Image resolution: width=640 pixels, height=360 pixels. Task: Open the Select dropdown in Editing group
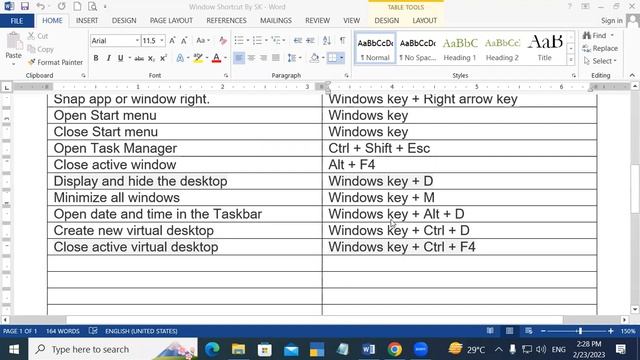[x=600, y=61]
